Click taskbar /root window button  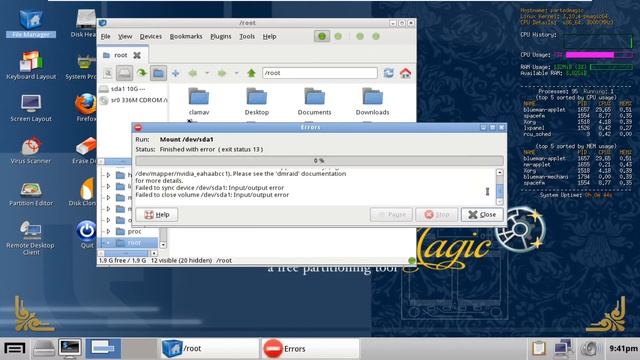point(210,349)
